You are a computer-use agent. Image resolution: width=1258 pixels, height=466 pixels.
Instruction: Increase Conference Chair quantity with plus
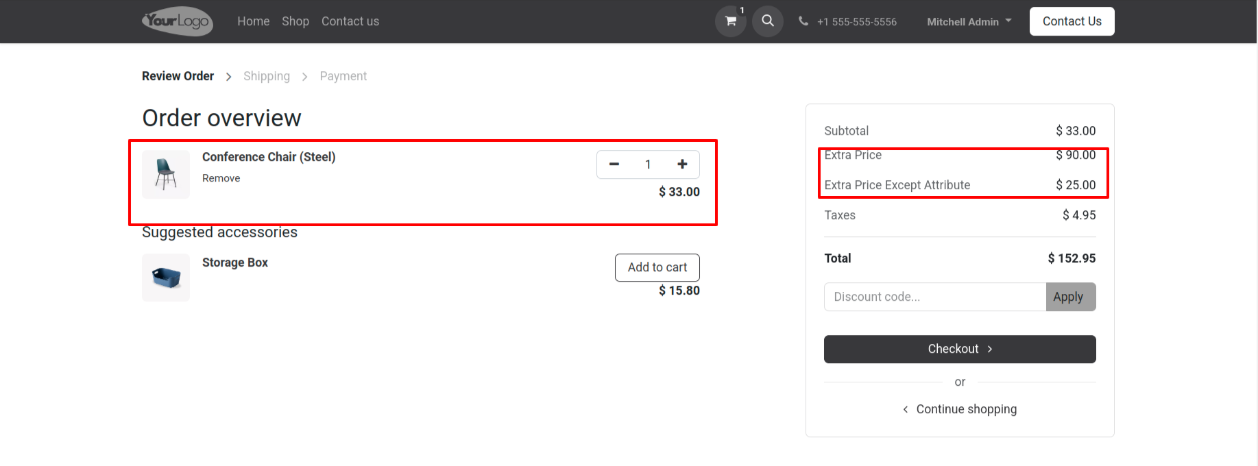tap(682, 165)
